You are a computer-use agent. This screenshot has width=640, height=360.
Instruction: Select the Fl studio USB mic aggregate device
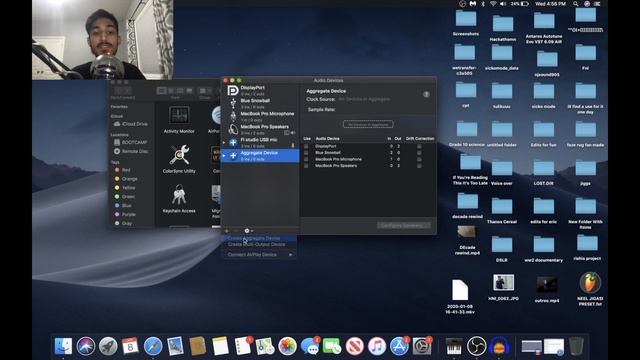pos(260,142)
